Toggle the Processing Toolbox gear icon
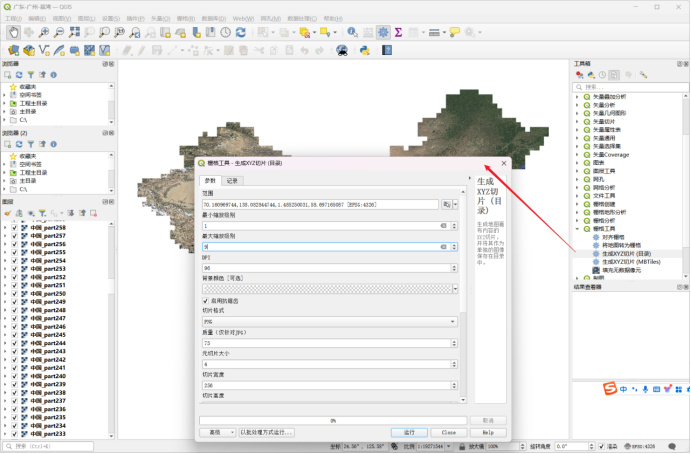This screenshot has width=691, height=454. [x=383, y=32]
